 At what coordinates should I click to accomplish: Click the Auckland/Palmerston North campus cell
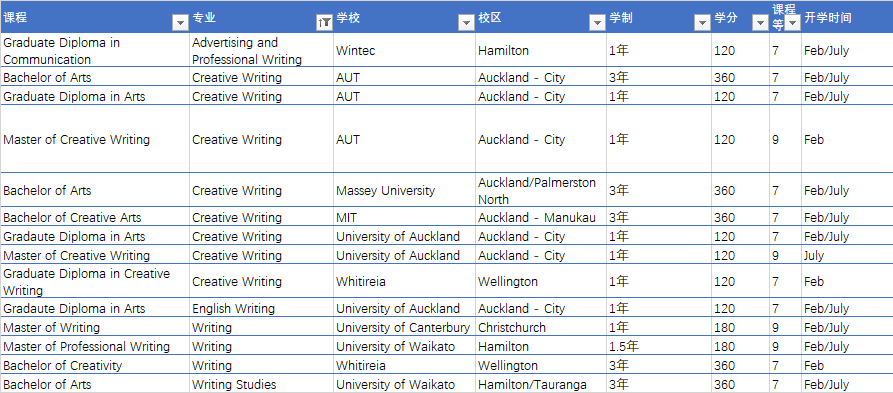(541, 191)
